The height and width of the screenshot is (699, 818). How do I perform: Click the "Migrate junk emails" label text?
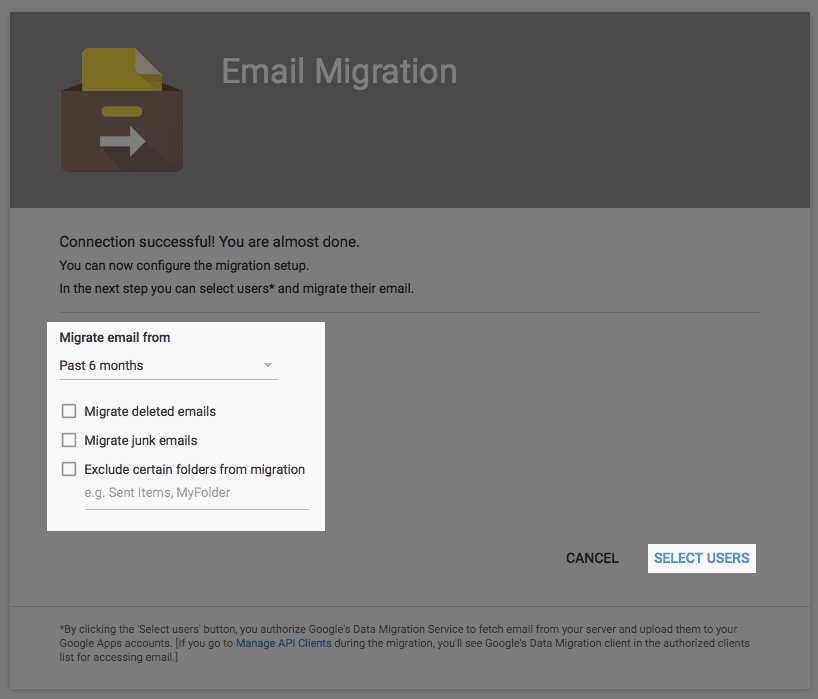(x=140, y=440)
